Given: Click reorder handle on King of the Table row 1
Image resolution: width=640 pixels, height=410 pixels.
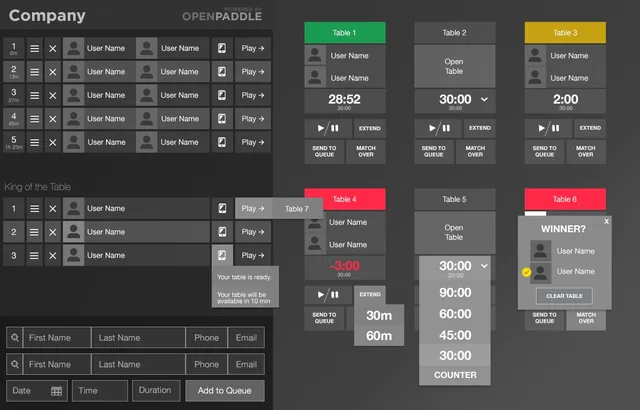Looking at the screenshot, I should tap(35, 208).
